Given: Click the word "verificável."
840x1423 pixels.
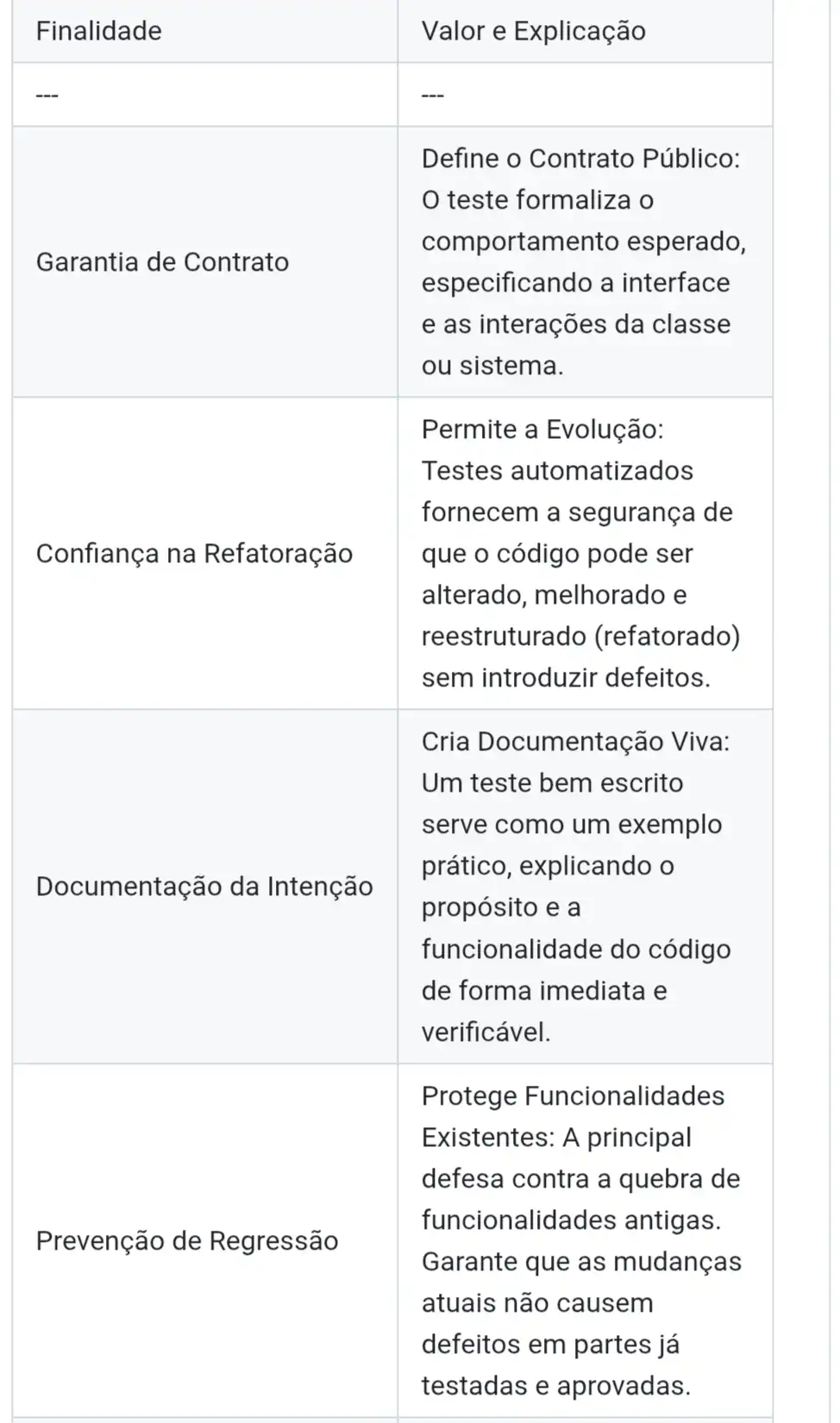Looking at the screenshot, I should point(486,1031).
